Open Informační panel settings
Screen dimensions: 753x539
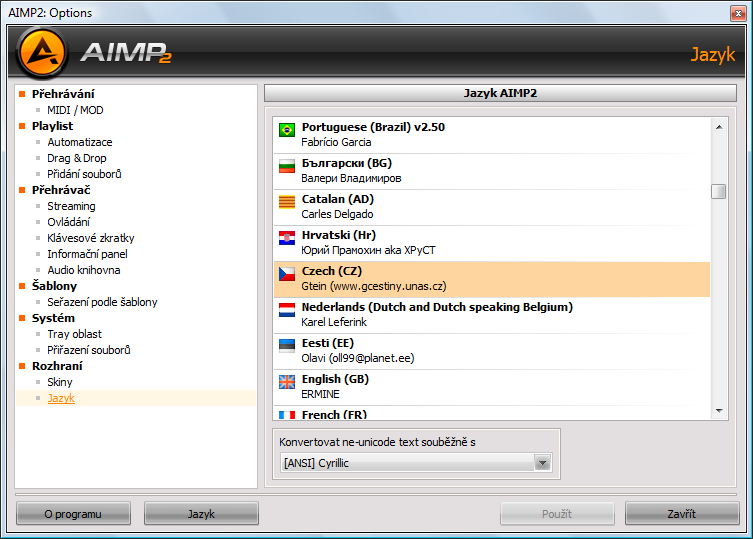pos(87,254)
